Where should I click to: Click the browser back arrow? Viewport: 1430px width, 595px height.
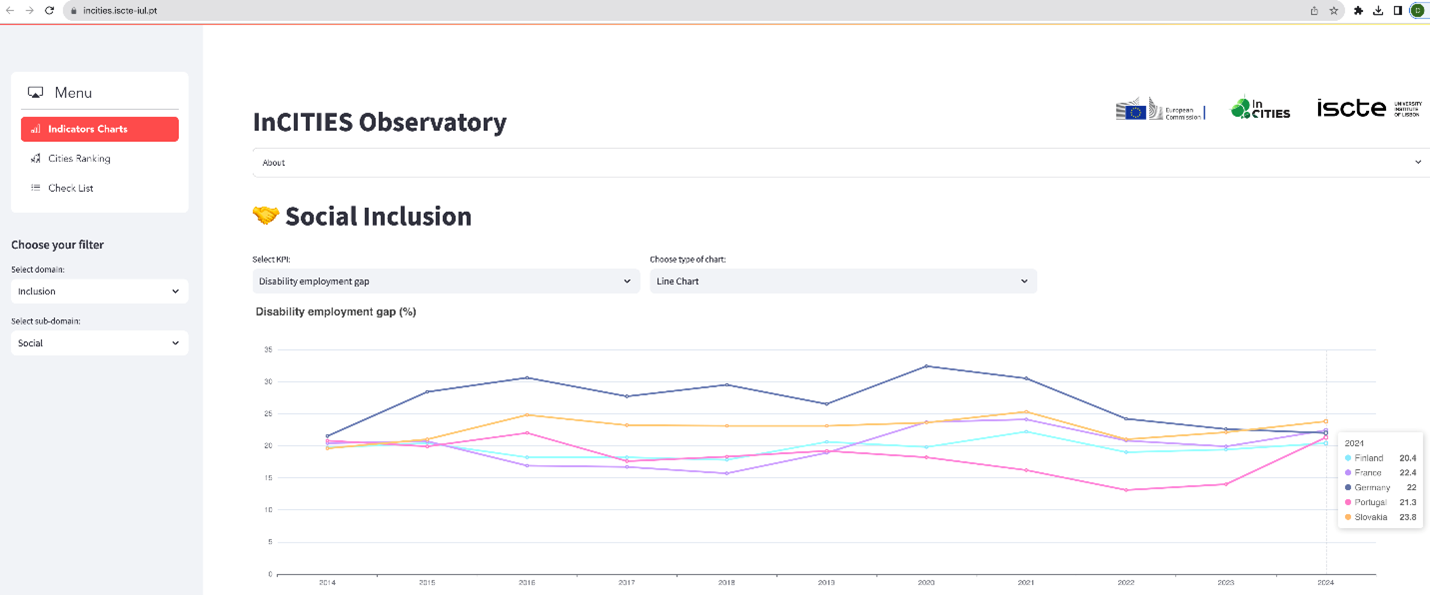[10, 10]
